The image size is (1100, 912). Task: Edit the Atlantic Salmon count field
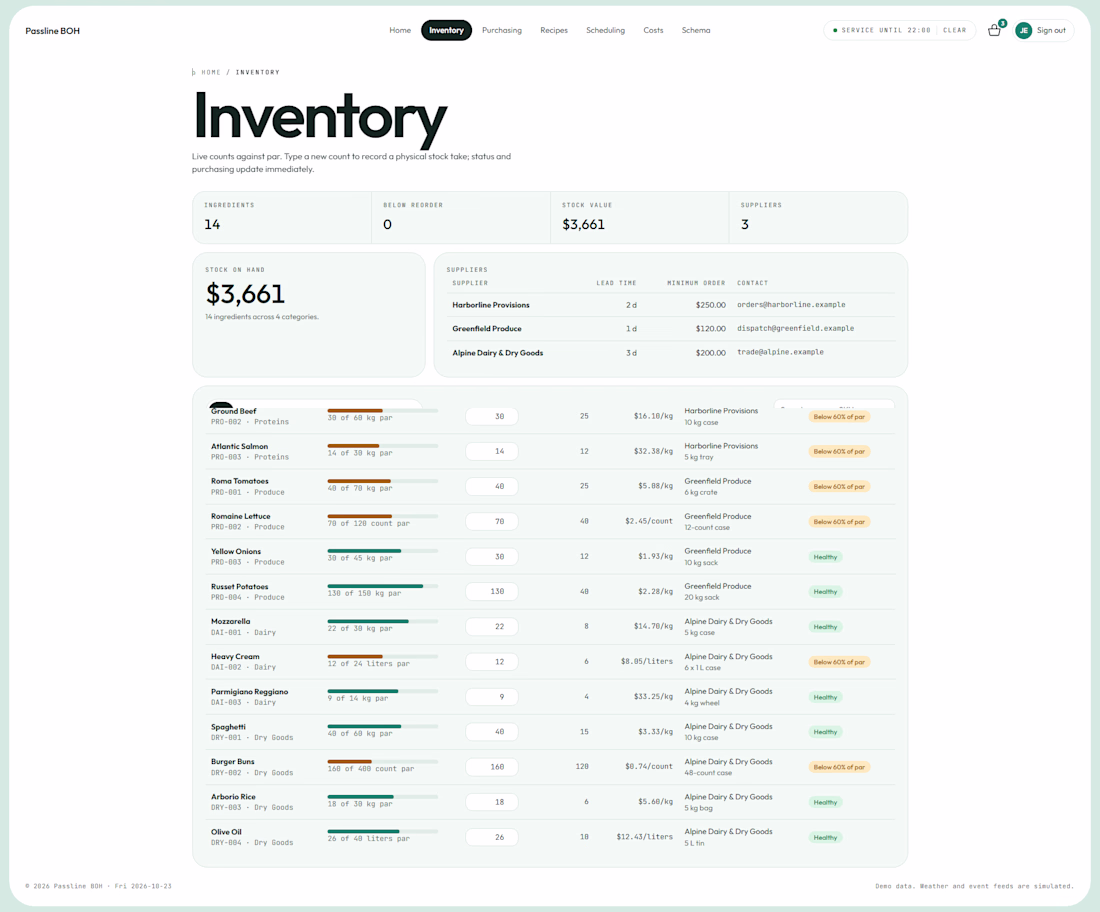point(492,451)
